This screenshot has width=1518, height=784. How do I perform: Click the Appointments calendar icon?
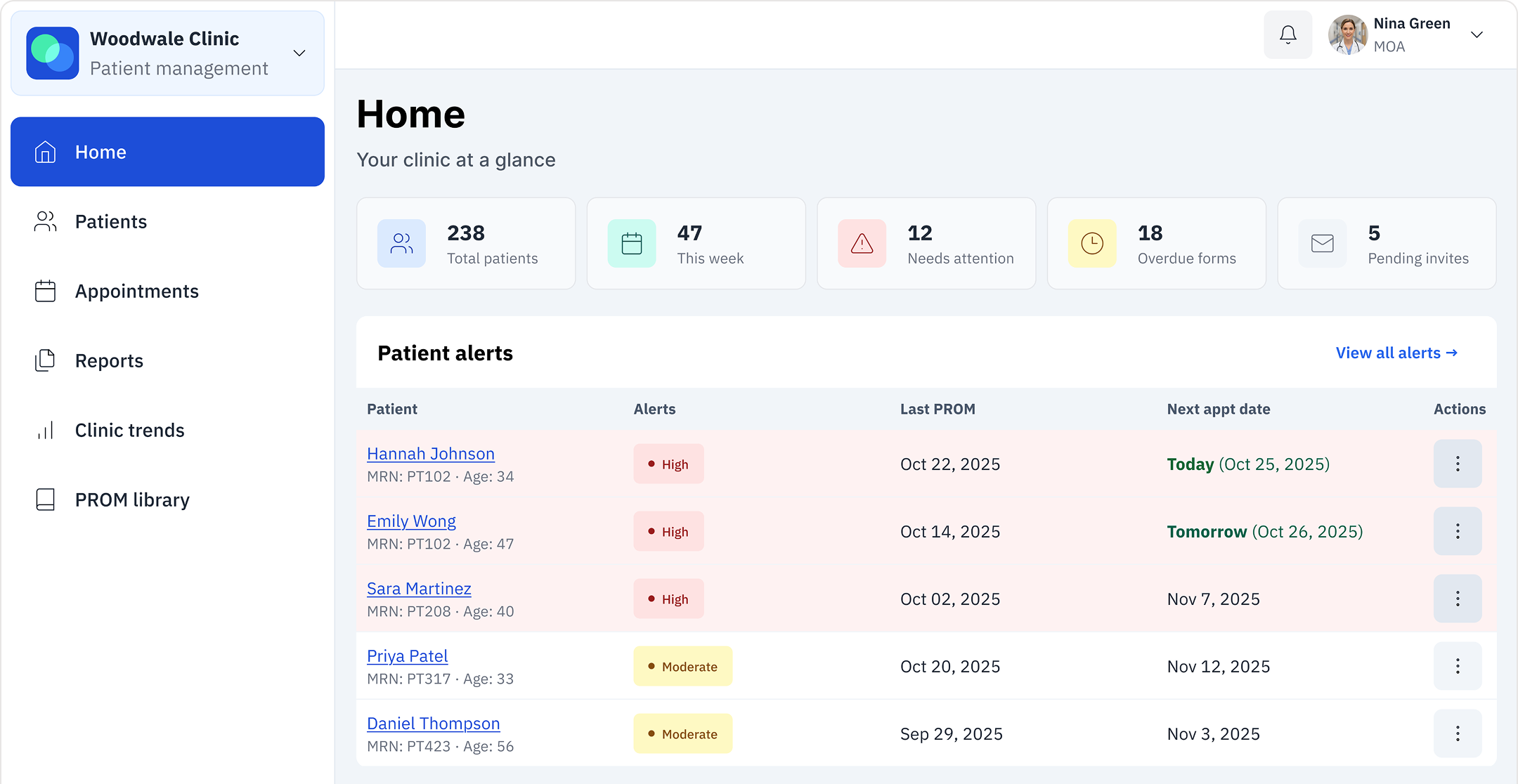pos(45,290)
